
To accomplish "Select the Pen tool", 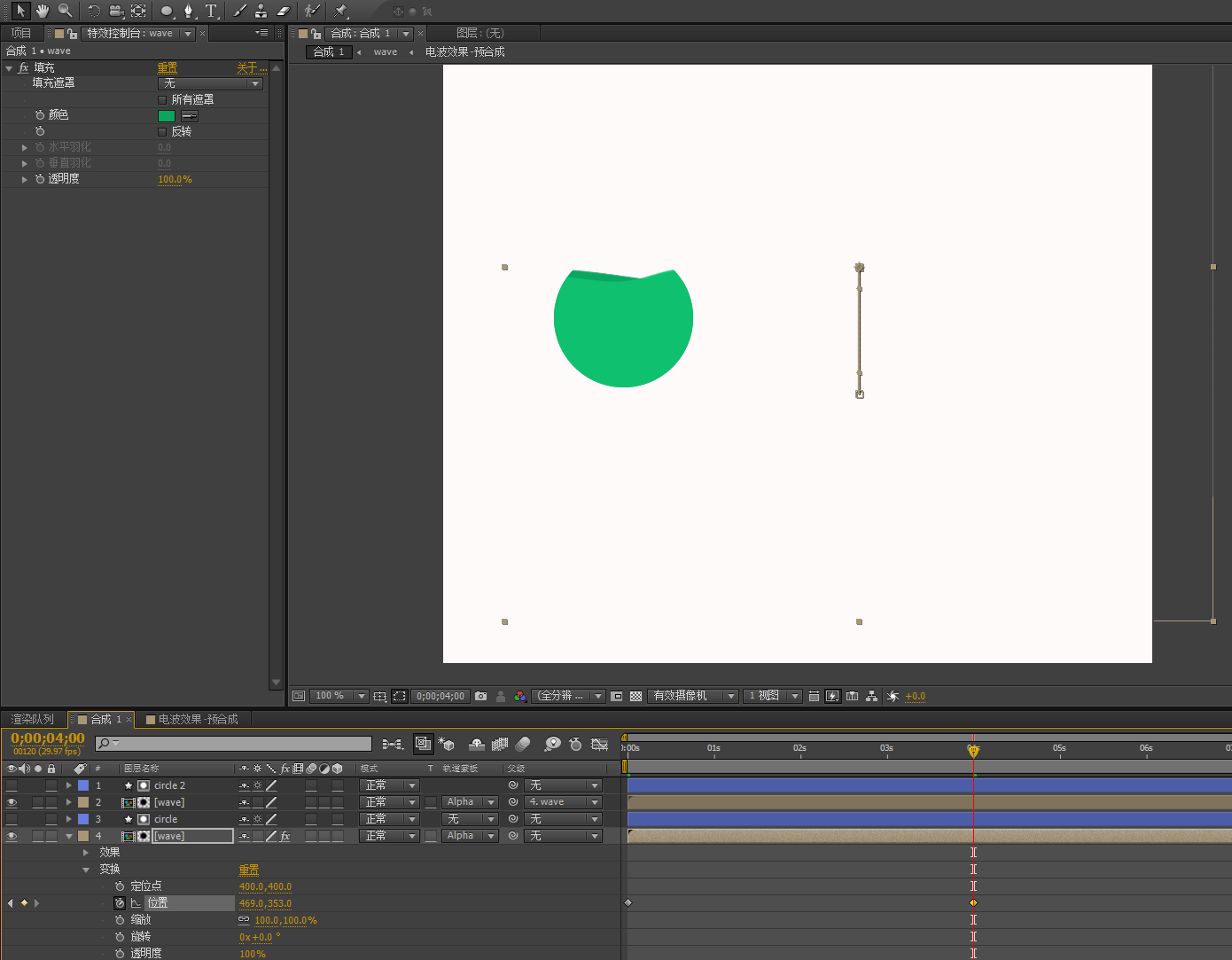I will click(x=188, y=11).
